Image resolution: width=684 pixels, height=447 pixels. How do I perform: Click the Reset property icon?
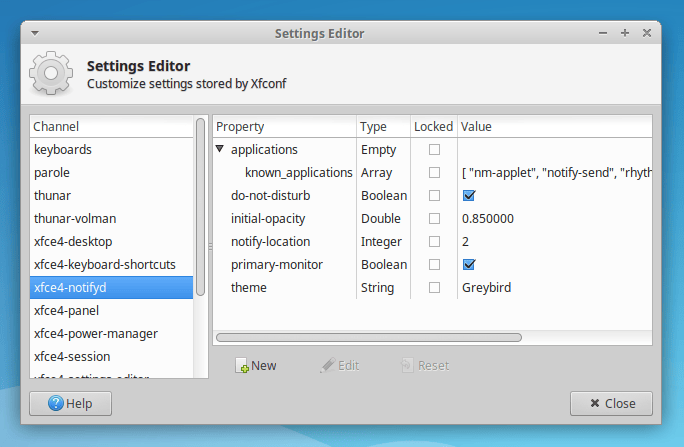(x=406, y=366)
